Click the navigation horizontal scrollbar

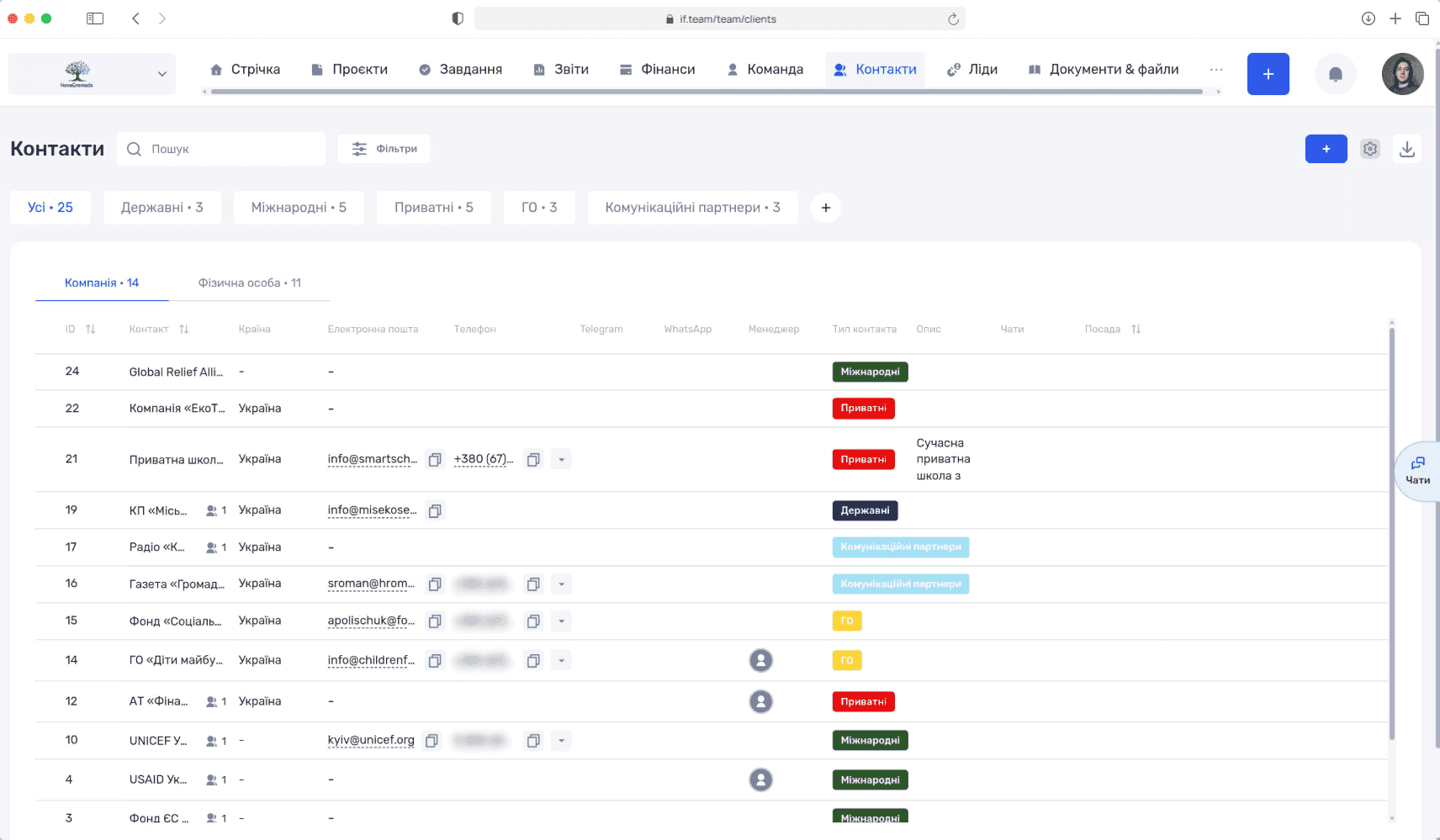coord(707,92)
